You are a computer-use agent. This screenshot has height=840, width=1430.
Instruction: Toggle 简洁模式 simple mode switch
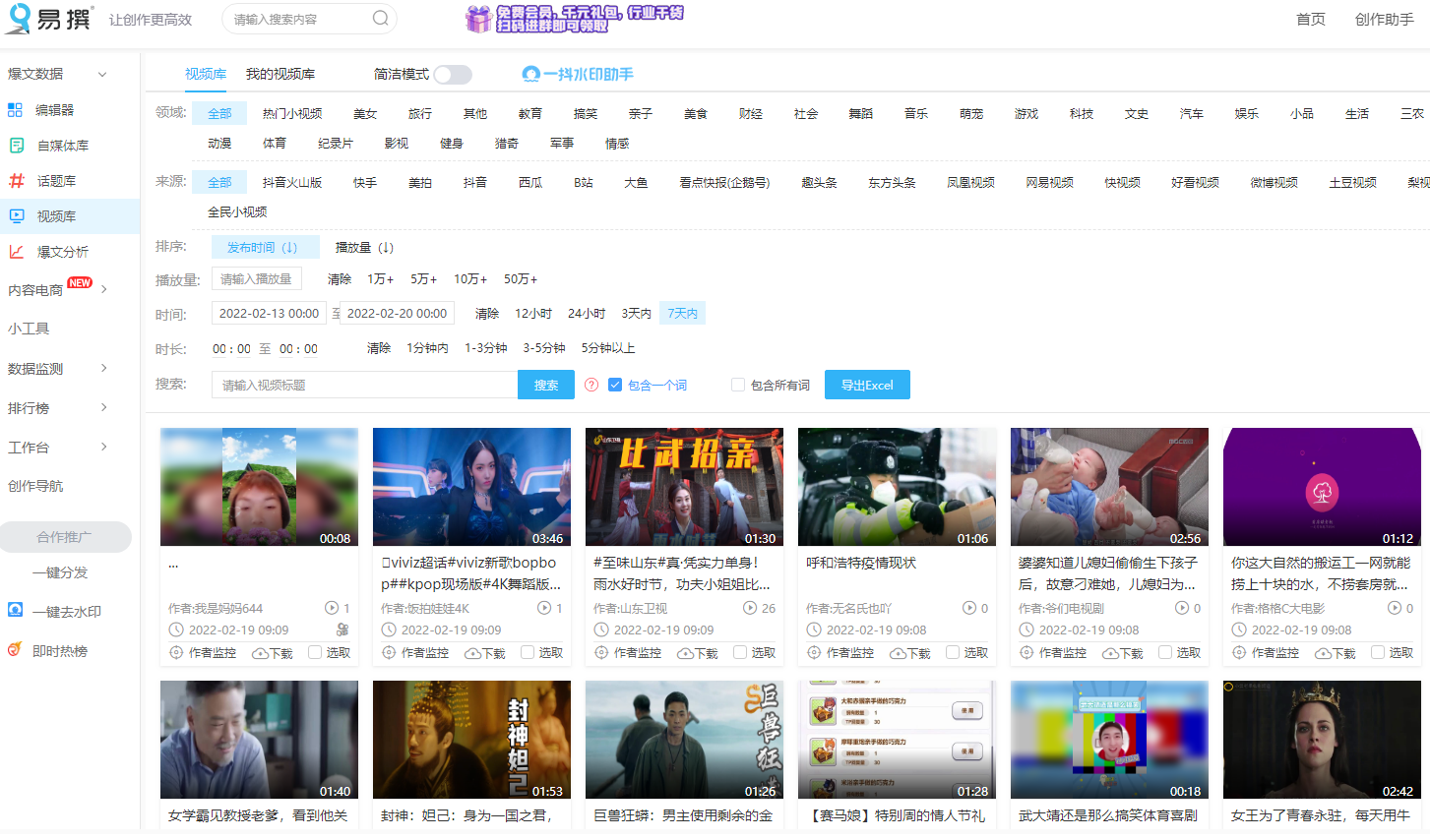[x=452, y=74]
